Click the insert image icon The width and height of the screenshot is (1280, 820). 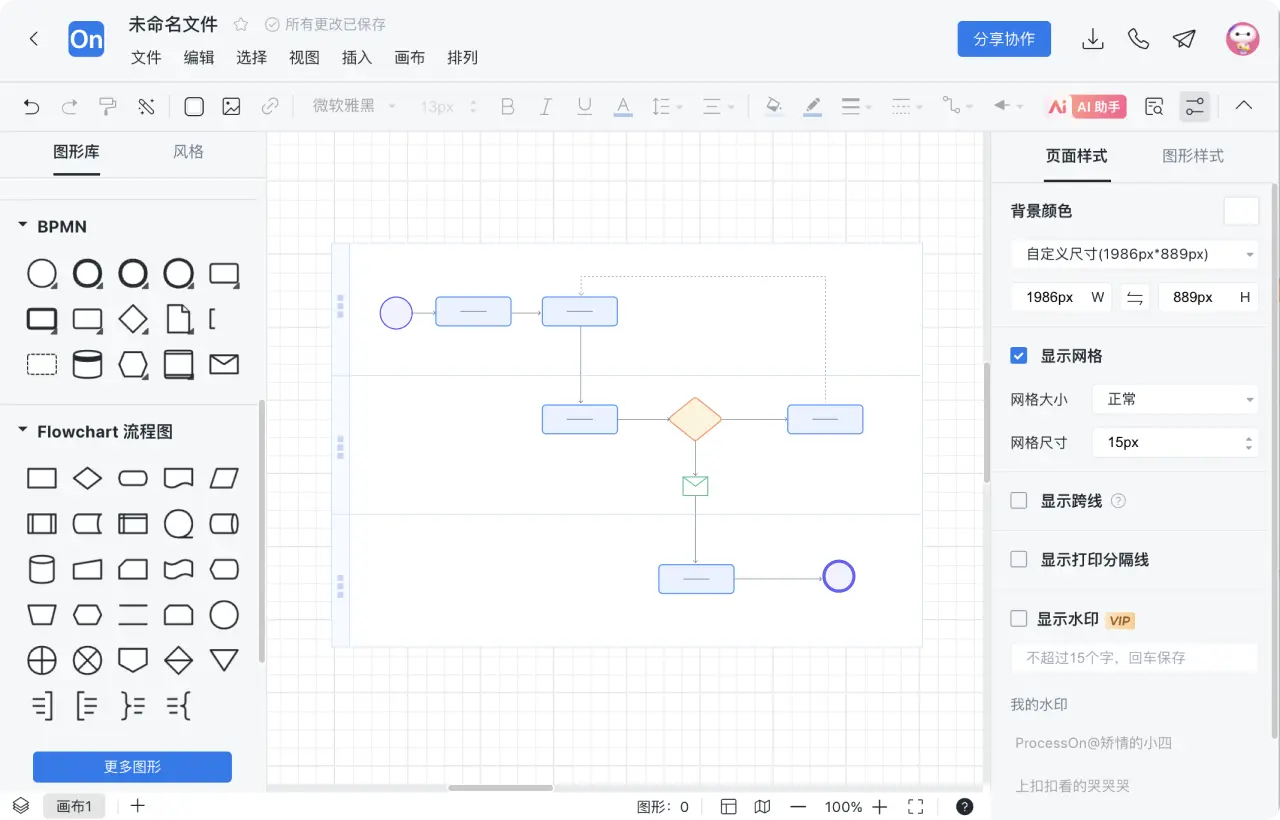pos(231,107)
